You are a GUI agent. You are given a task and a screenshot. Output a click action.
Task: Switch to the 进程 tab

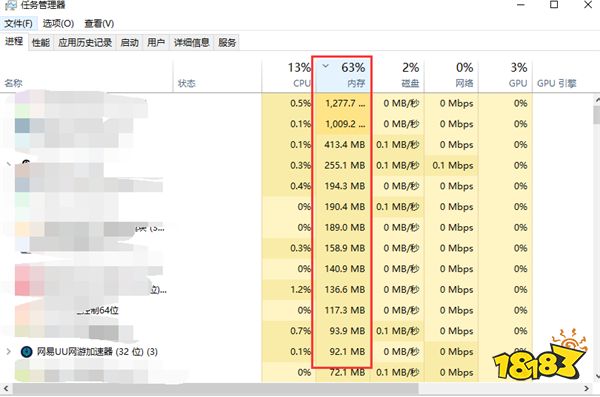(14, 41)
